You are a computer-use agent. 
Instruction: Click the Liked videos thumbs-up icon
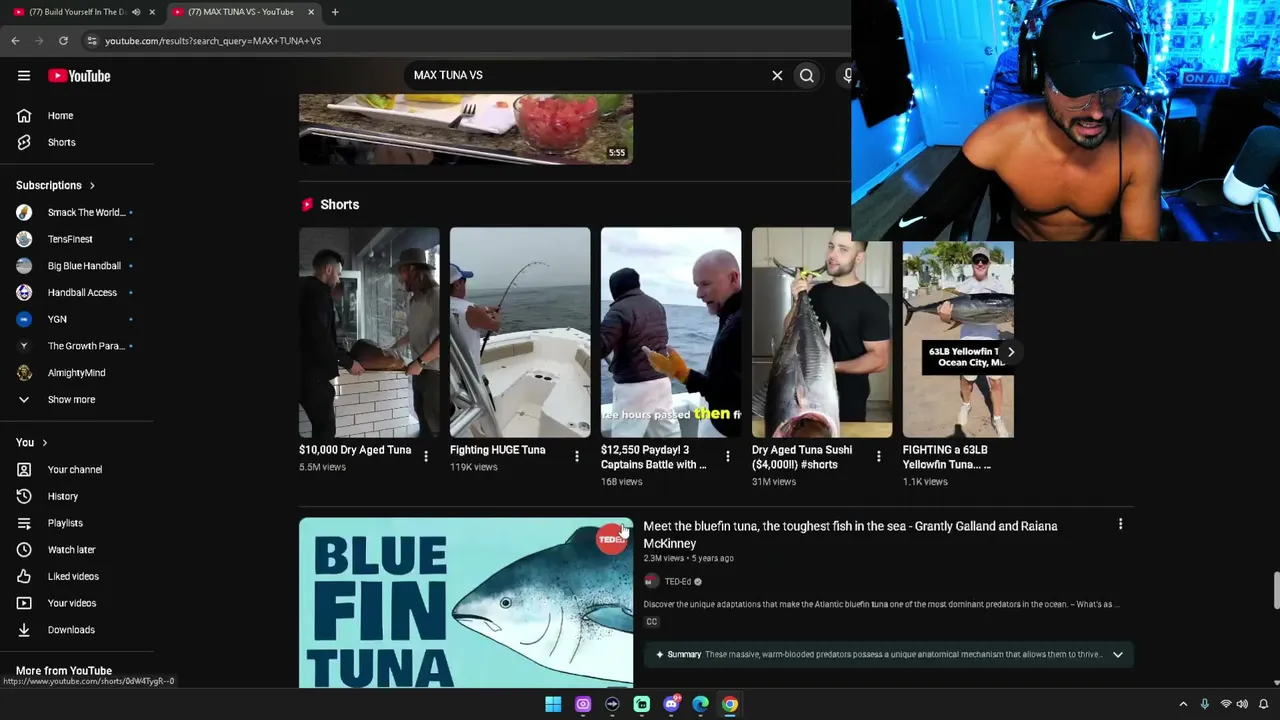(x=24, y=576)
